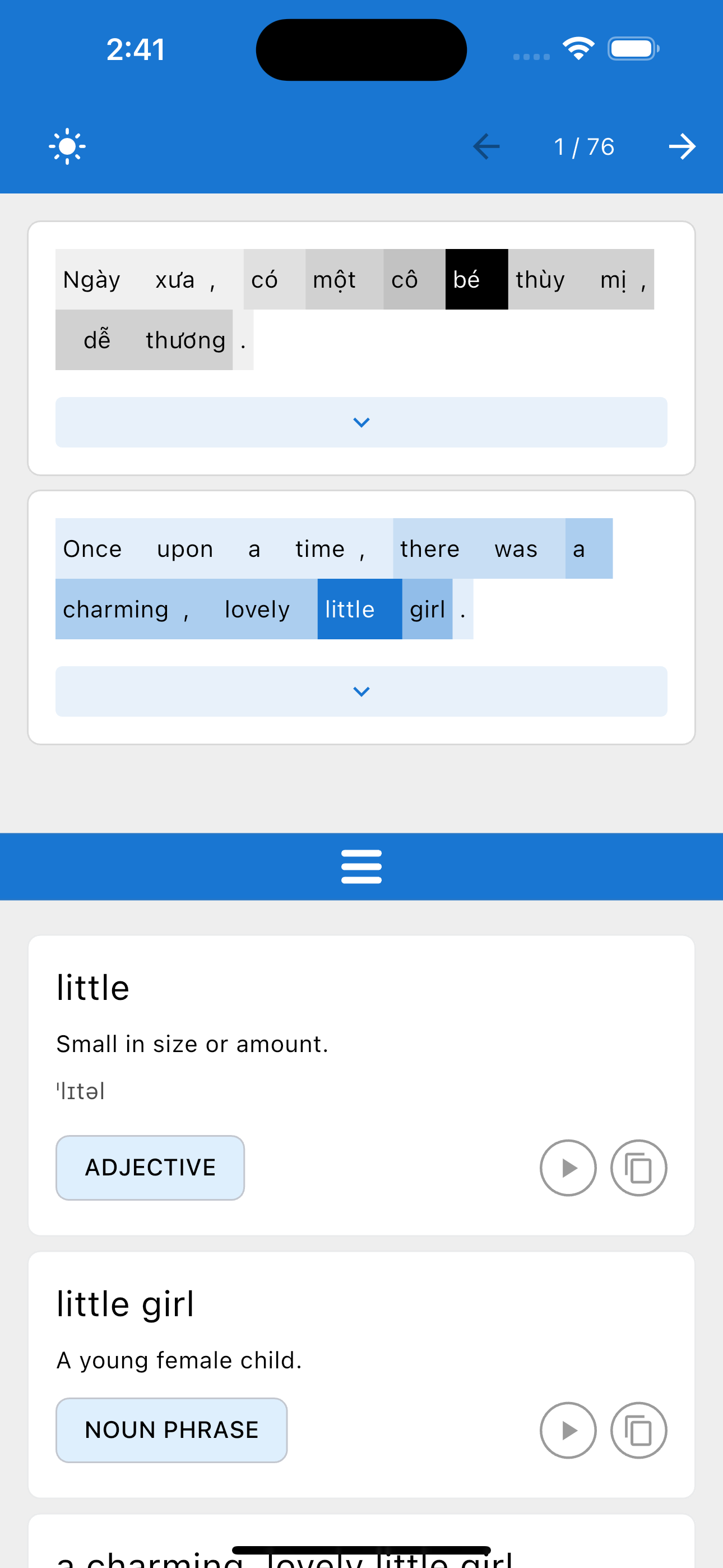Expand English sentence details chevron
This screenshot has width=723, height=1568.
click(x=361, y=691)
